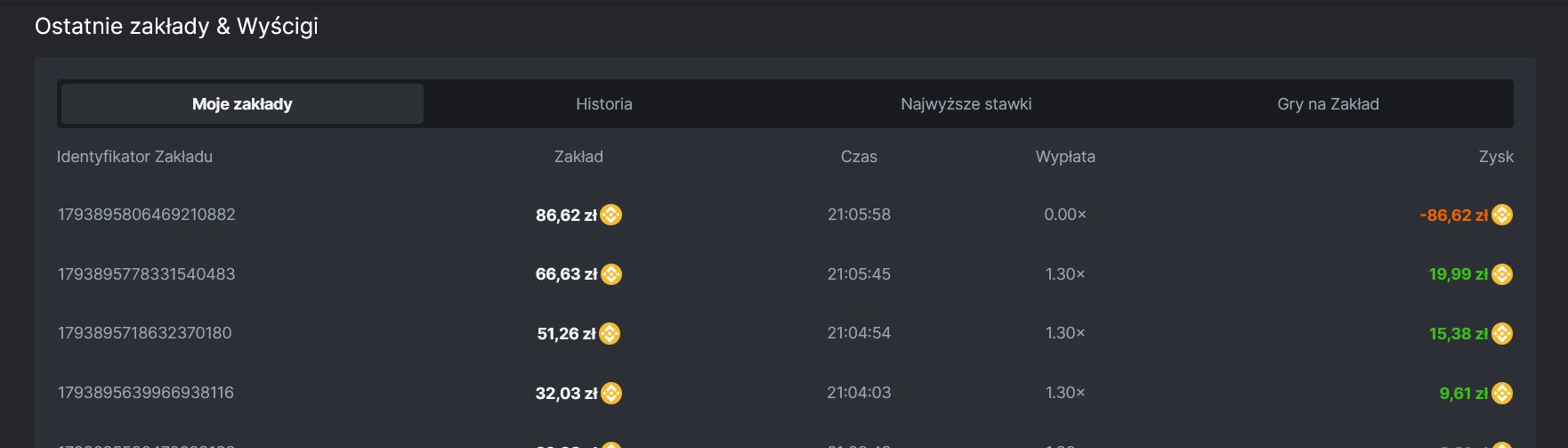Click bet ID 1793895718632370180
Screen dimensions: 1568x448
[x=145, y=333]
